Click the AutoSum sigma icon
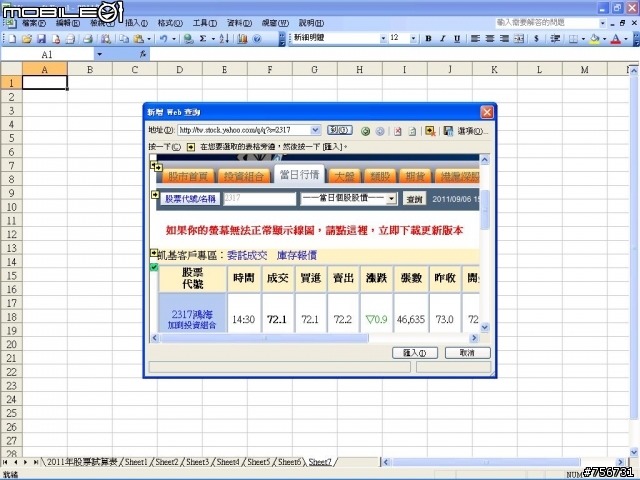The image size is (640, 480). tap(203, 39)
